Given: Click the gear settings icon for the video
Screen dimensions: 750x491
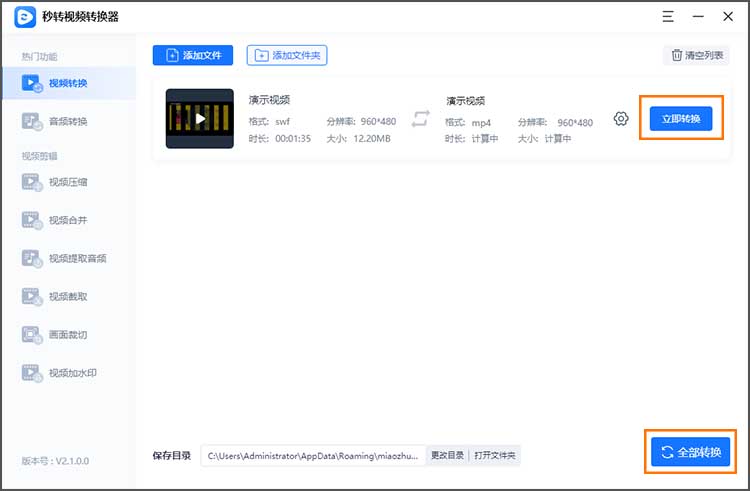Looking at the screenshot, I should click(621, 119).
